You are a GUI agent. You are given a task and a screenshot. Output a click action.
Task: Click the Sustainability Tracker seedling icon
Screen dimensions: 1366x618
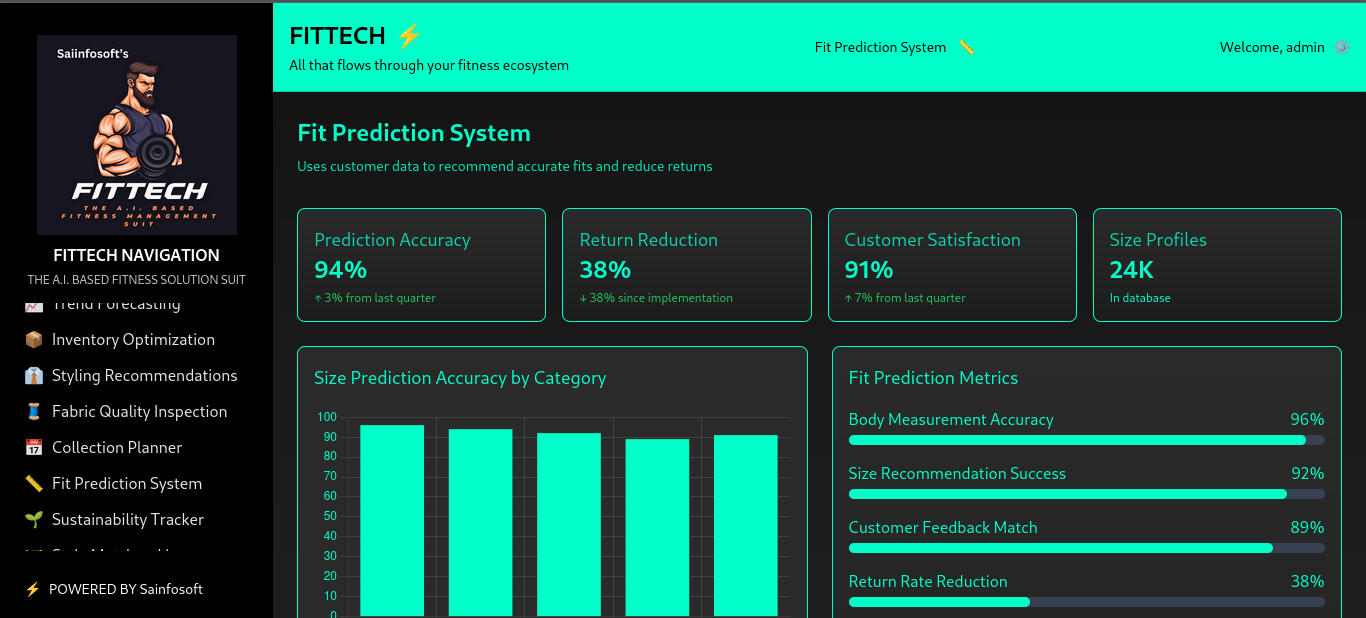34,520
